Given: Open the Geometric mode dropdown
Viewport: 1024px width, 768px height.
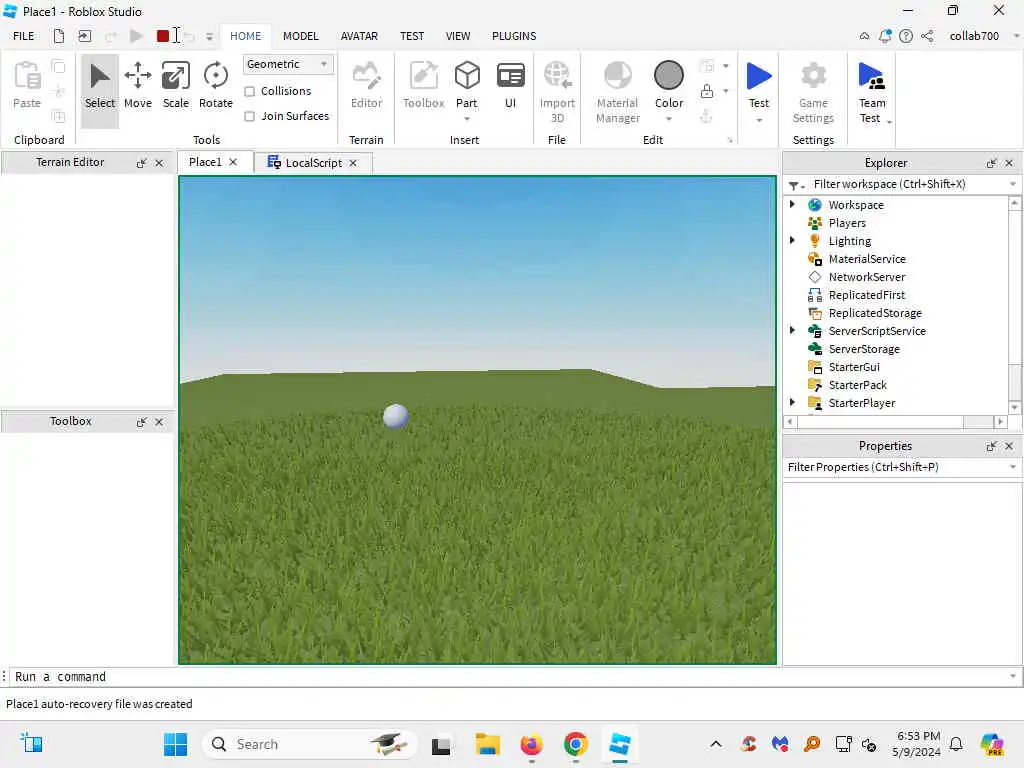Looking at the screenshot, I should click(x=288, y=64).
